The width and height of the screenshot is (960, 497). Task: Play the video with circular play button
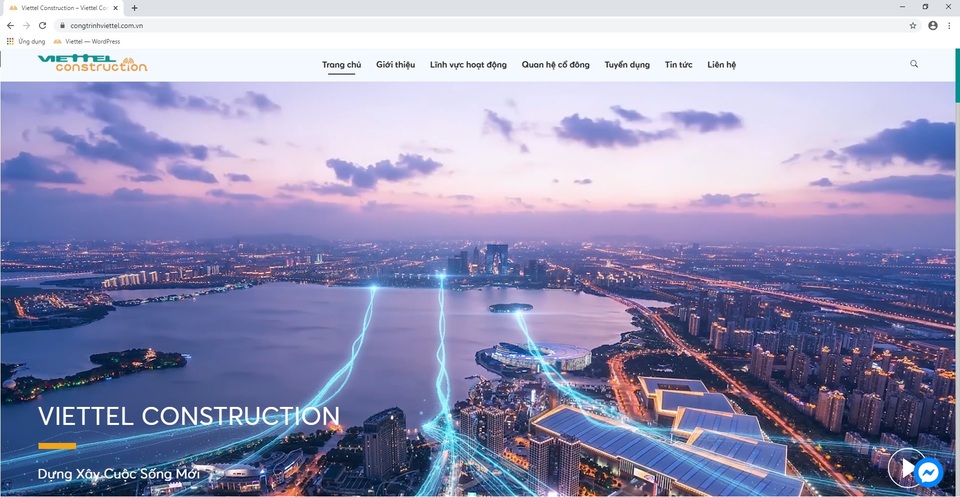click(907, 468)
